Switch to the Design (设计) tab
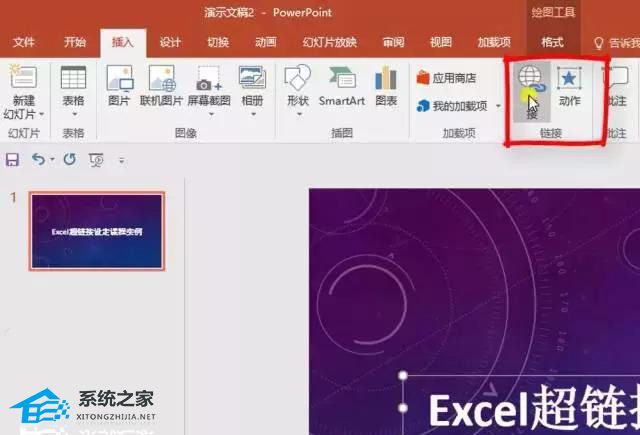 170,42
